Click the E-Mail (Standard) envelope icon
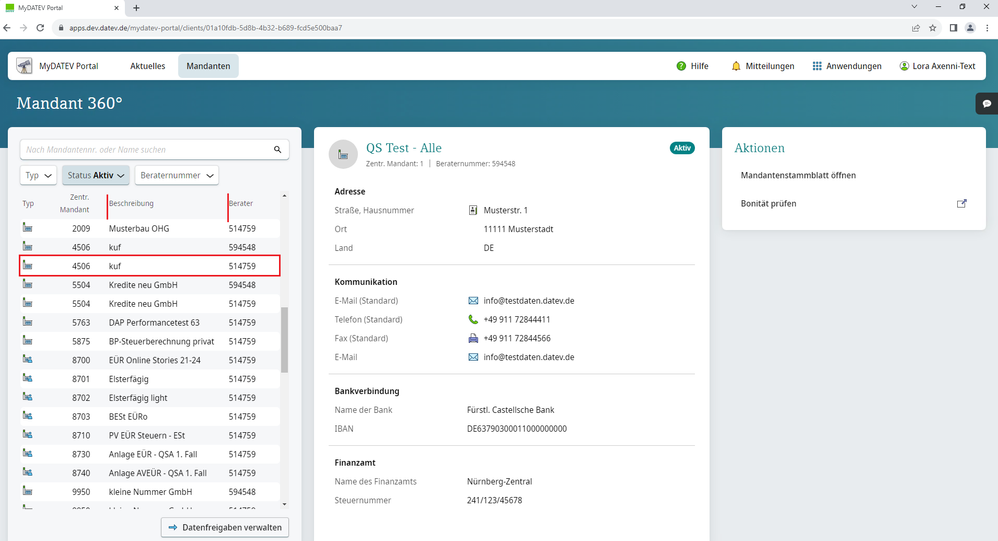998x541 pixels. (x=473, y=300)
